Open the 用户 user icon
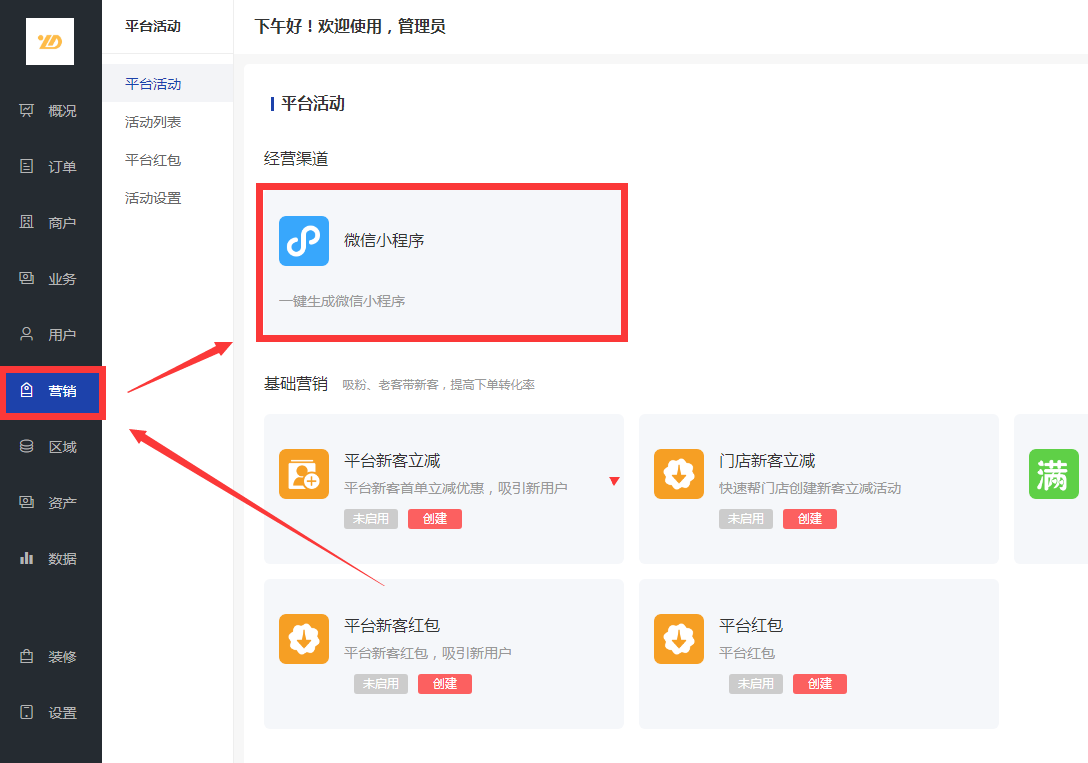 point(26,334)
